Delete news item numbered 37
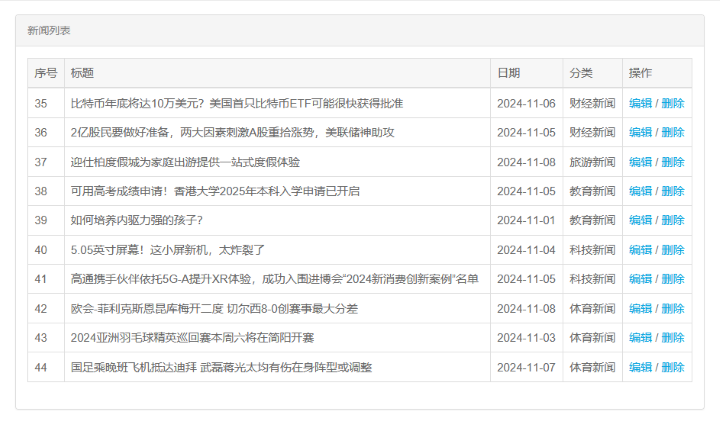 (673, 162)
